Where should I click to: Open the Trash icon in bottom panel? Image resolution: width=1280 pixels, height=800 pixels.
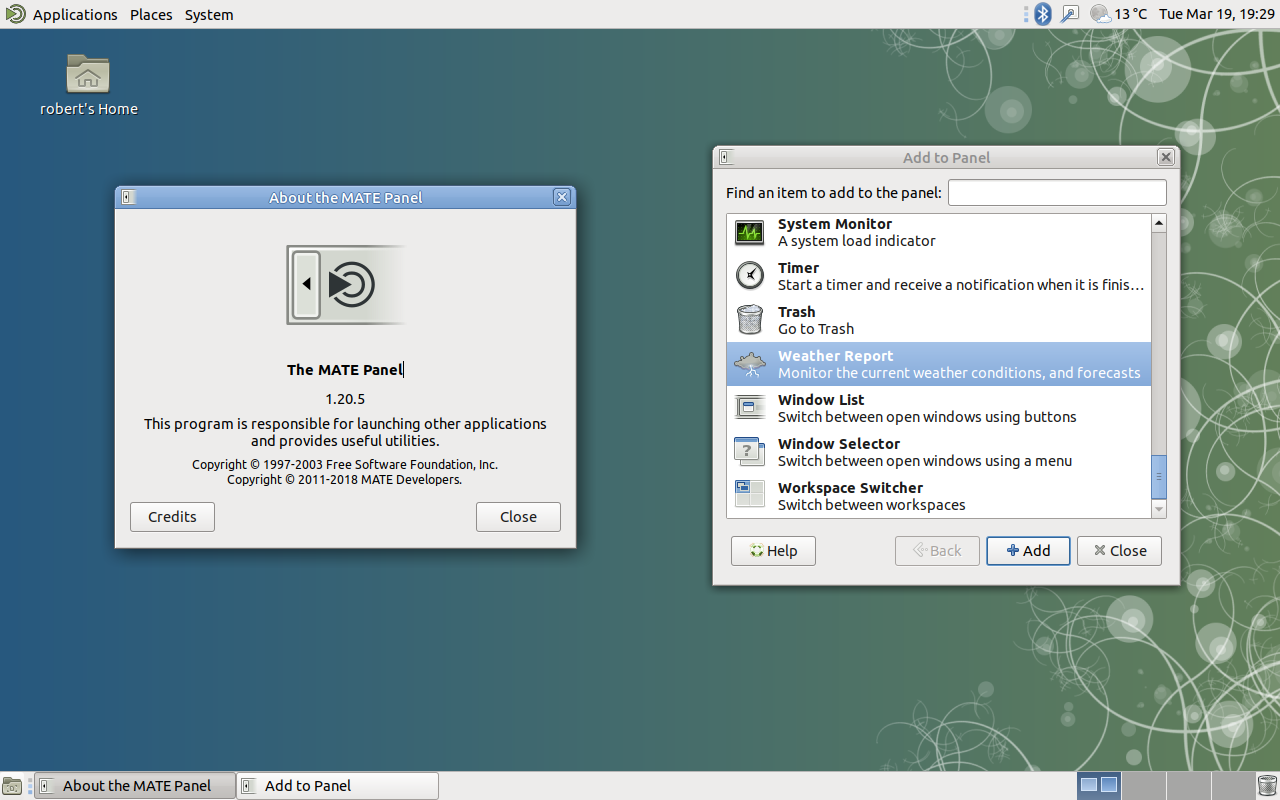1267,786
